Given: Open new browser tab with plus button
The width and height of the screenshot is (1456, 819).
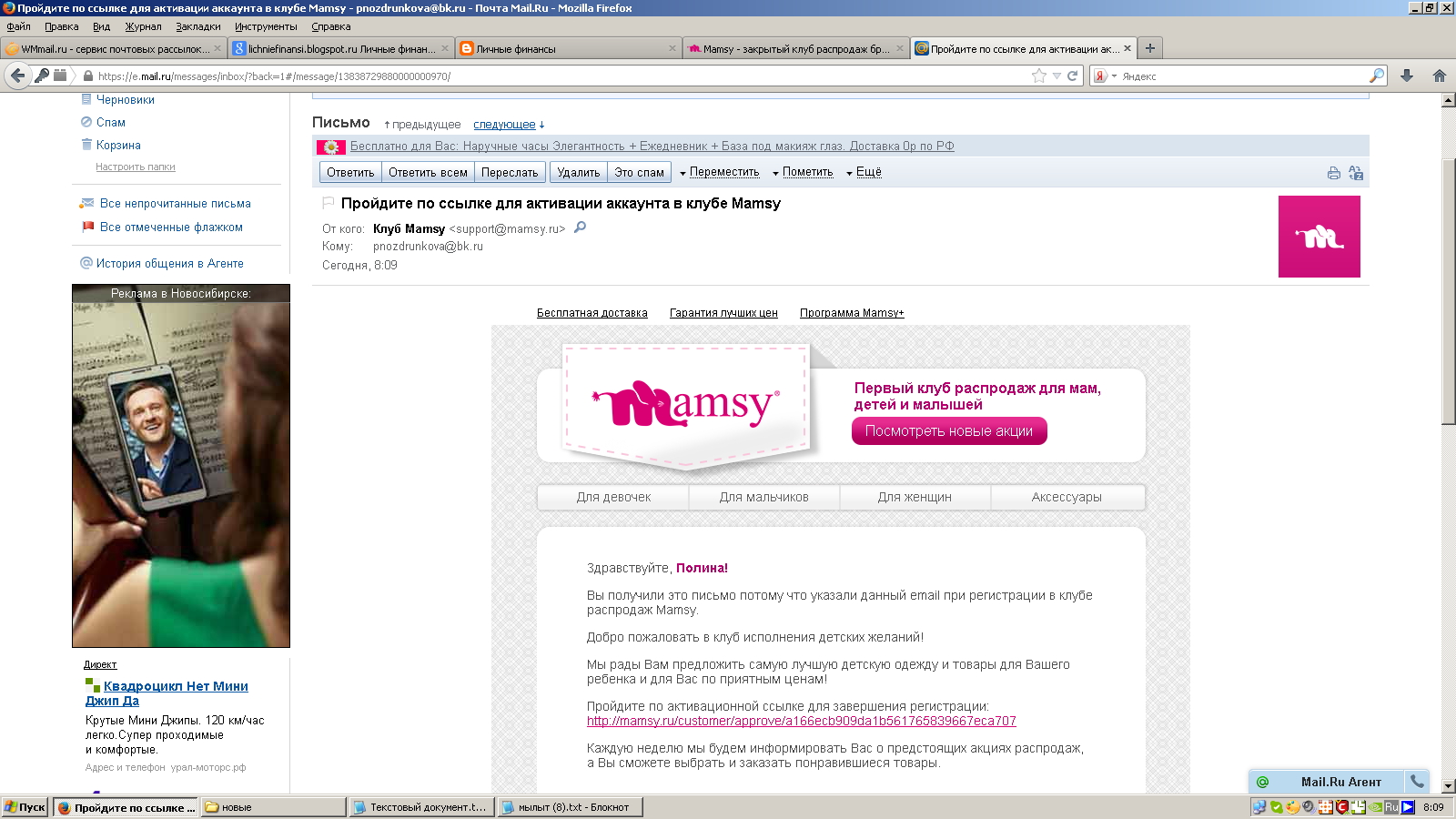Looking at the screenshot, I should 1150,48.
